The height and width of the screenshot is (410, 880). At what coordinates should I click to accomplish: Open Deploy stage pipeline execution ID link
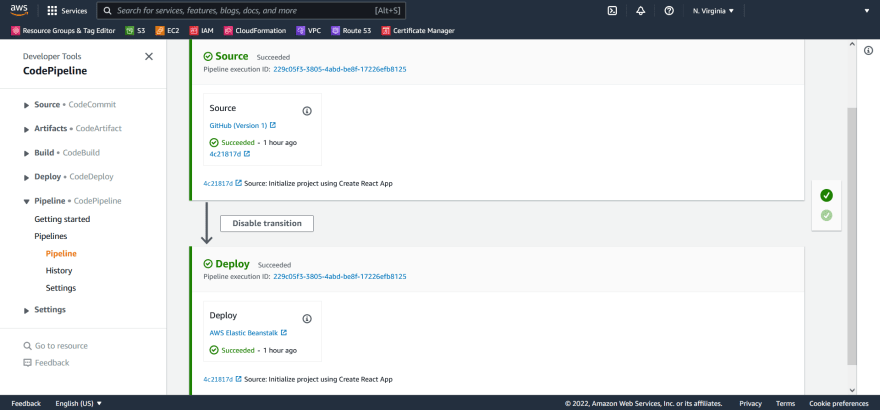(340, 277)
